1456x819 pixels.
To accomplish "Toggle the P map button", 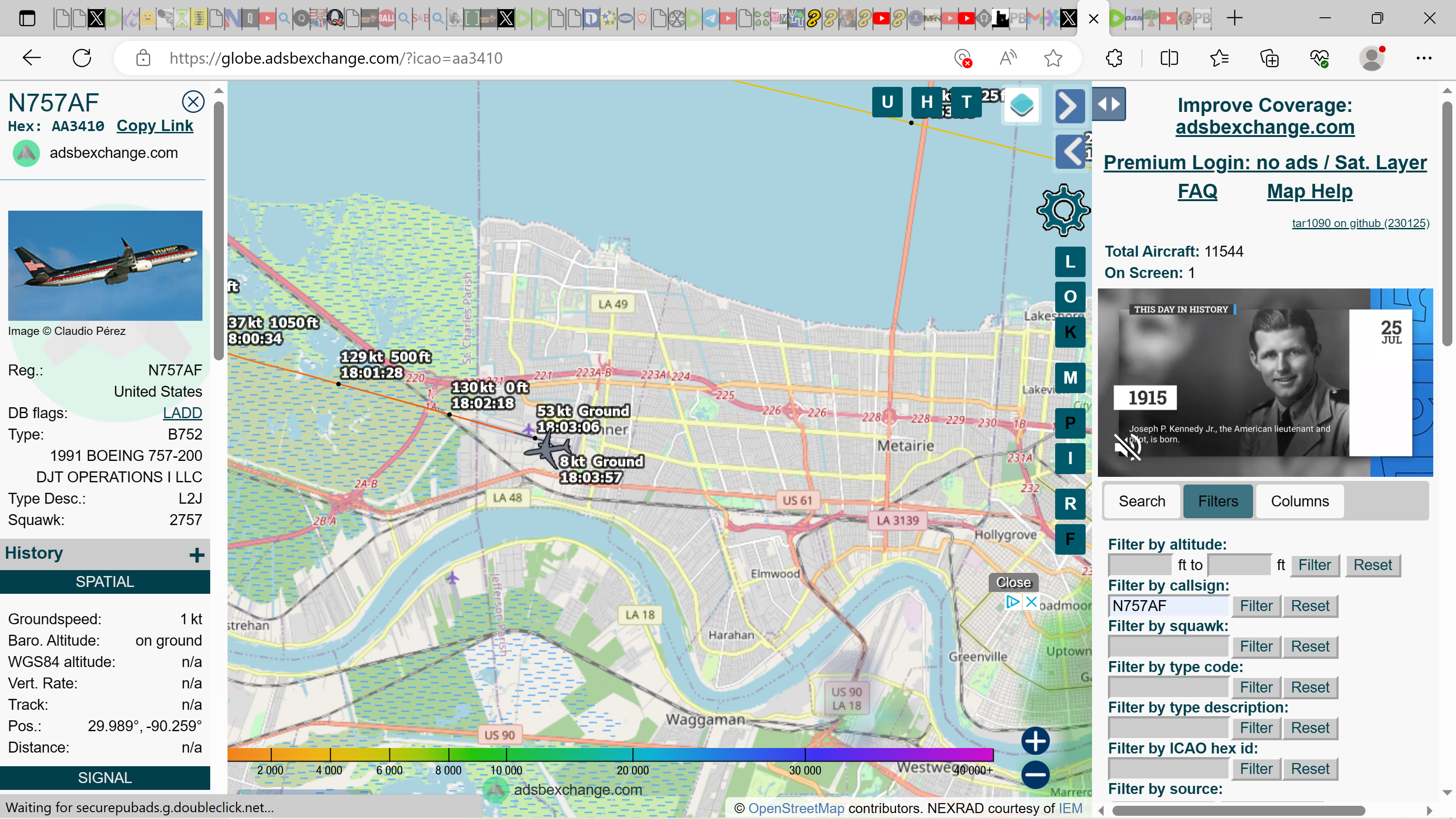I will pyautogui.click(x=1070, y=423).
